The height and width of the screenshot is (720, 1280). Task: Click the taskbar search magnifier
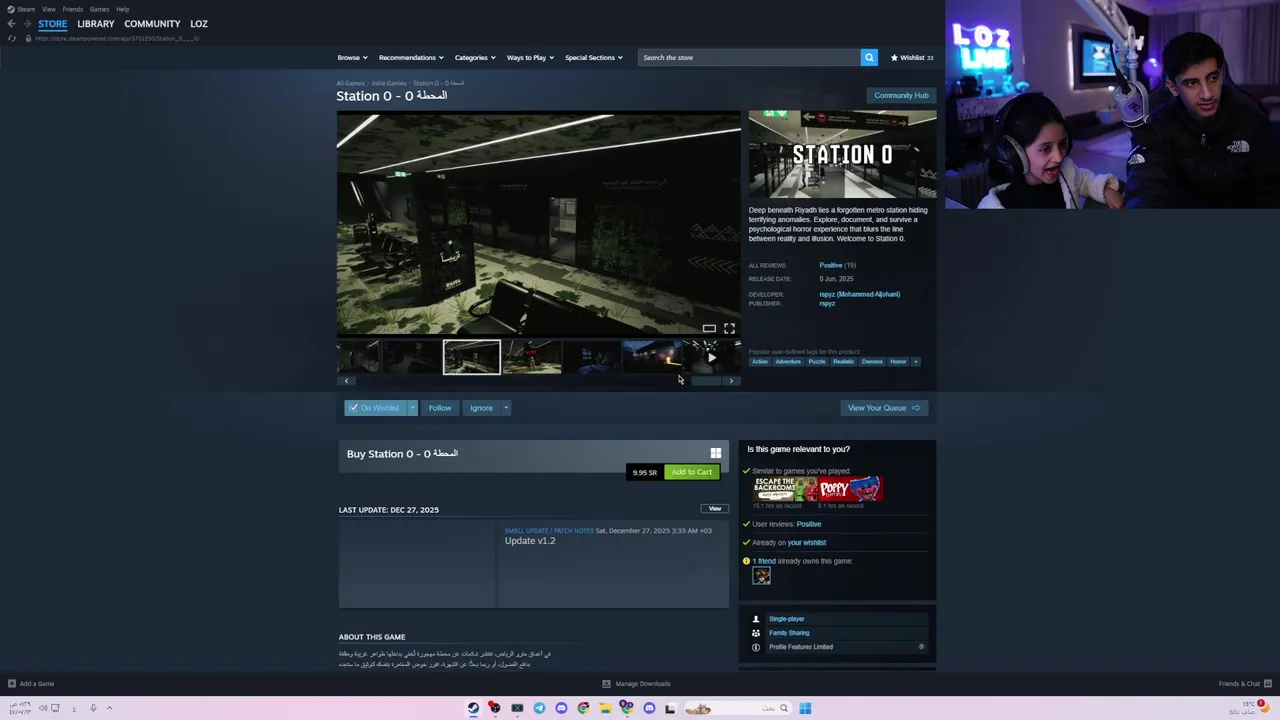click(784, 708)
